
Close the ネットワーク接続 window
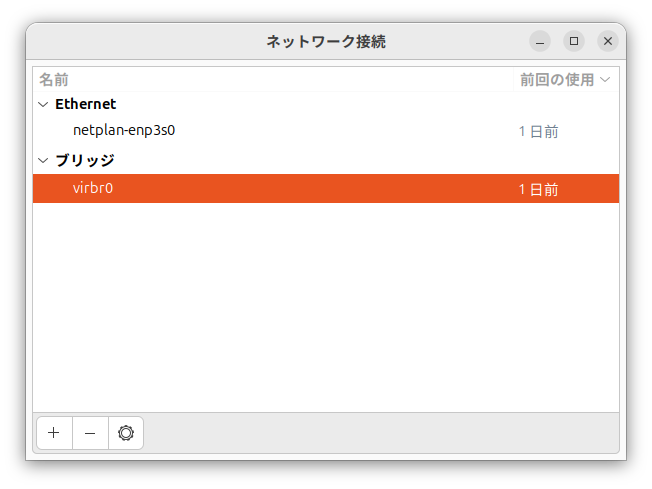(x=607, y=41)
